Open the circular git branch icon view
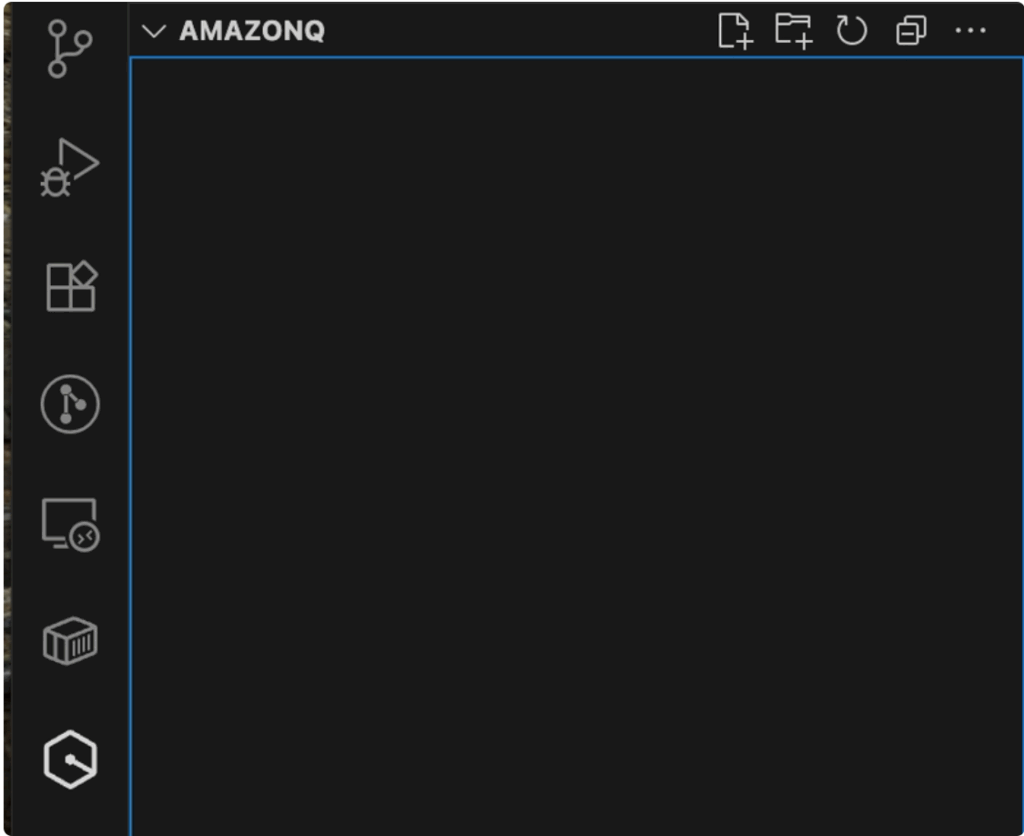Screen dimensions: 1024x836 (70, 404)
